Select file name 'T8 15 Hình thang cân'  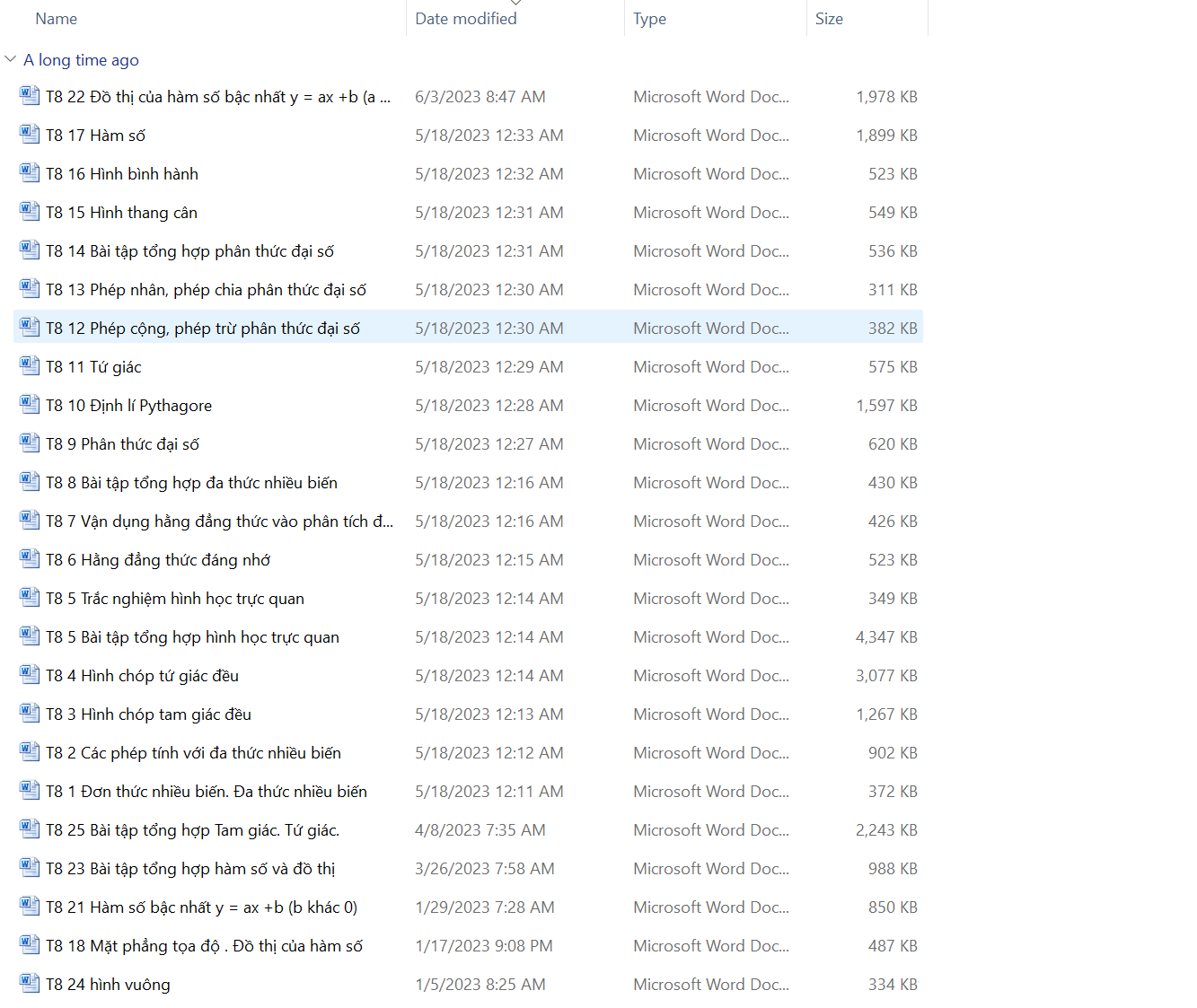121,213
